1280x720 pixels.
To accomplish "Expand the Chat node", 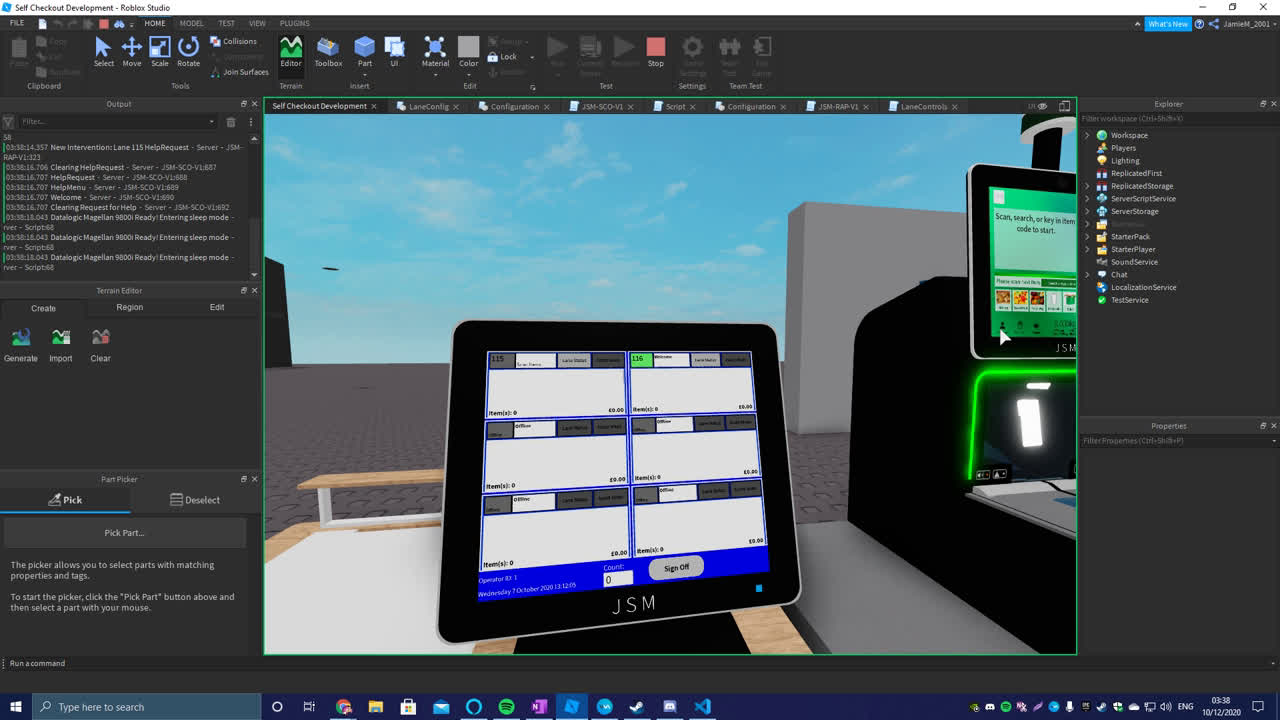I will click(1088, 275).
